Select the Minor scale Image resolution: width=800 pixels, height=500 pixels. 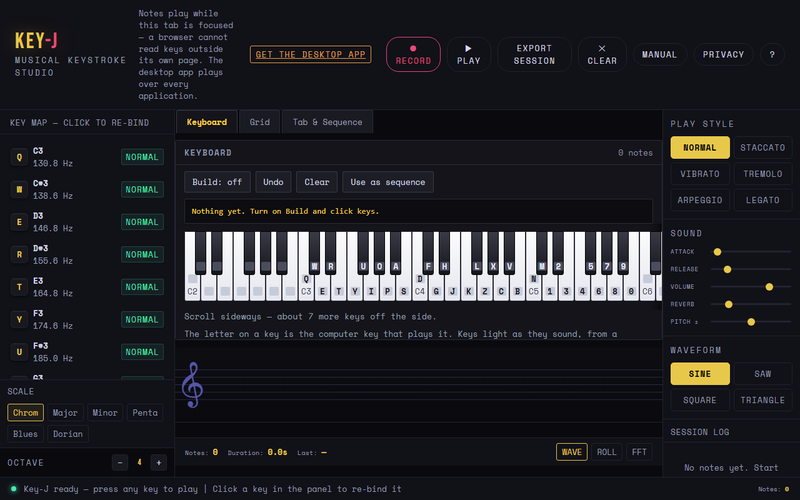(x=105, y=413)
